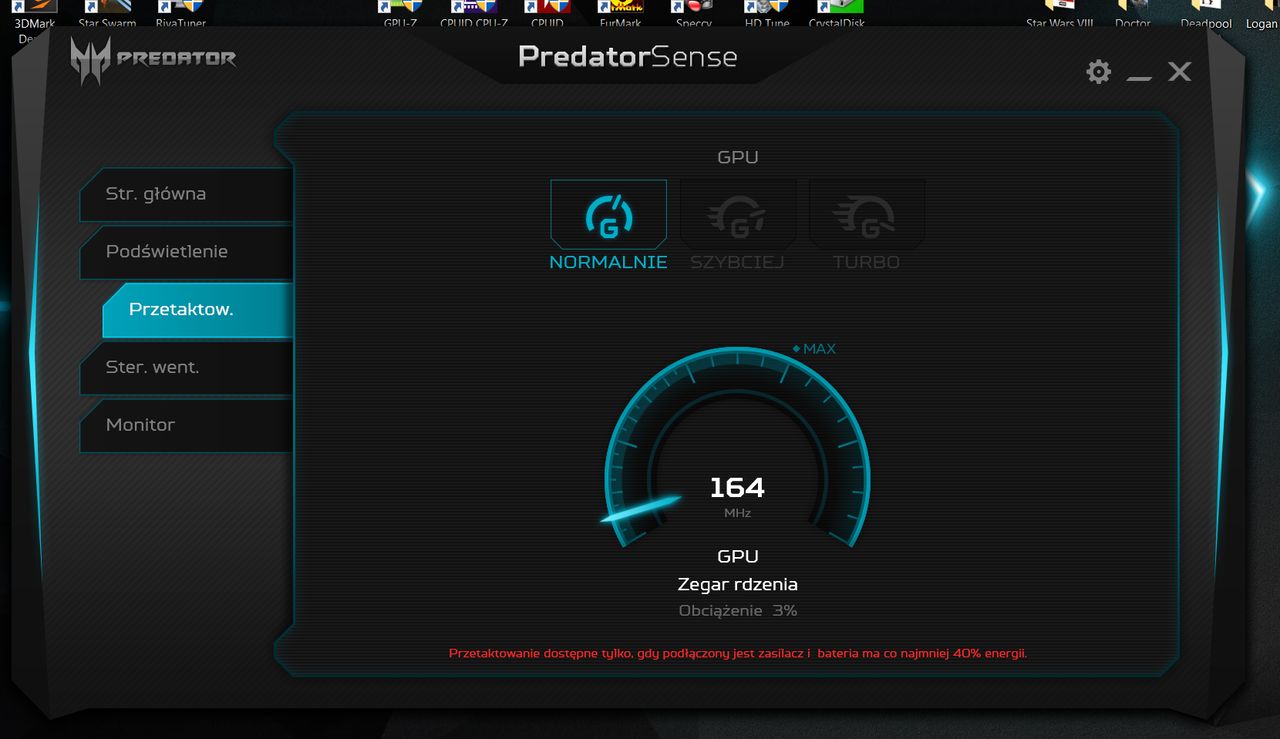1280x739 pixels.
Task: Select the SZYBCIEJ GPU overclock mode
Action: 738,214
